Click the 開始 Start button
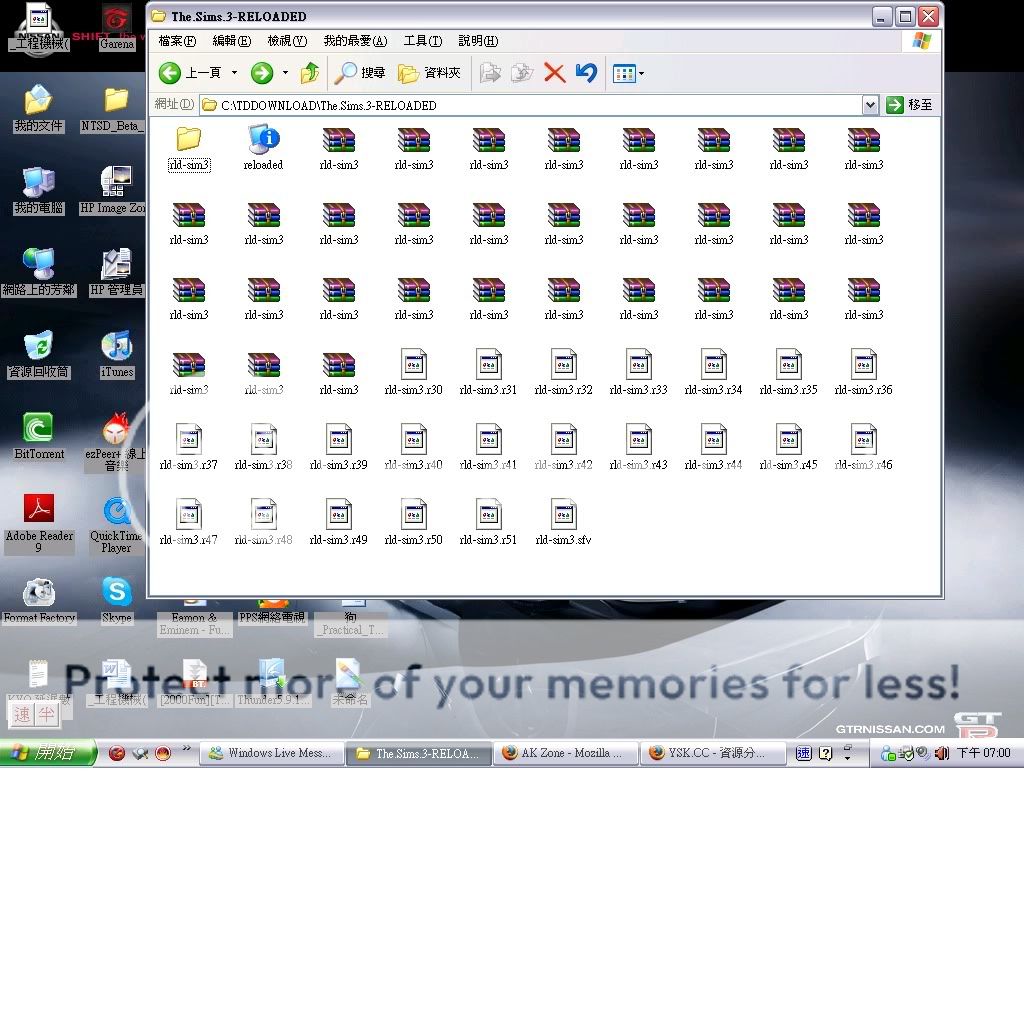Viewport: 1024px width, 1024px height. point(48,753)
